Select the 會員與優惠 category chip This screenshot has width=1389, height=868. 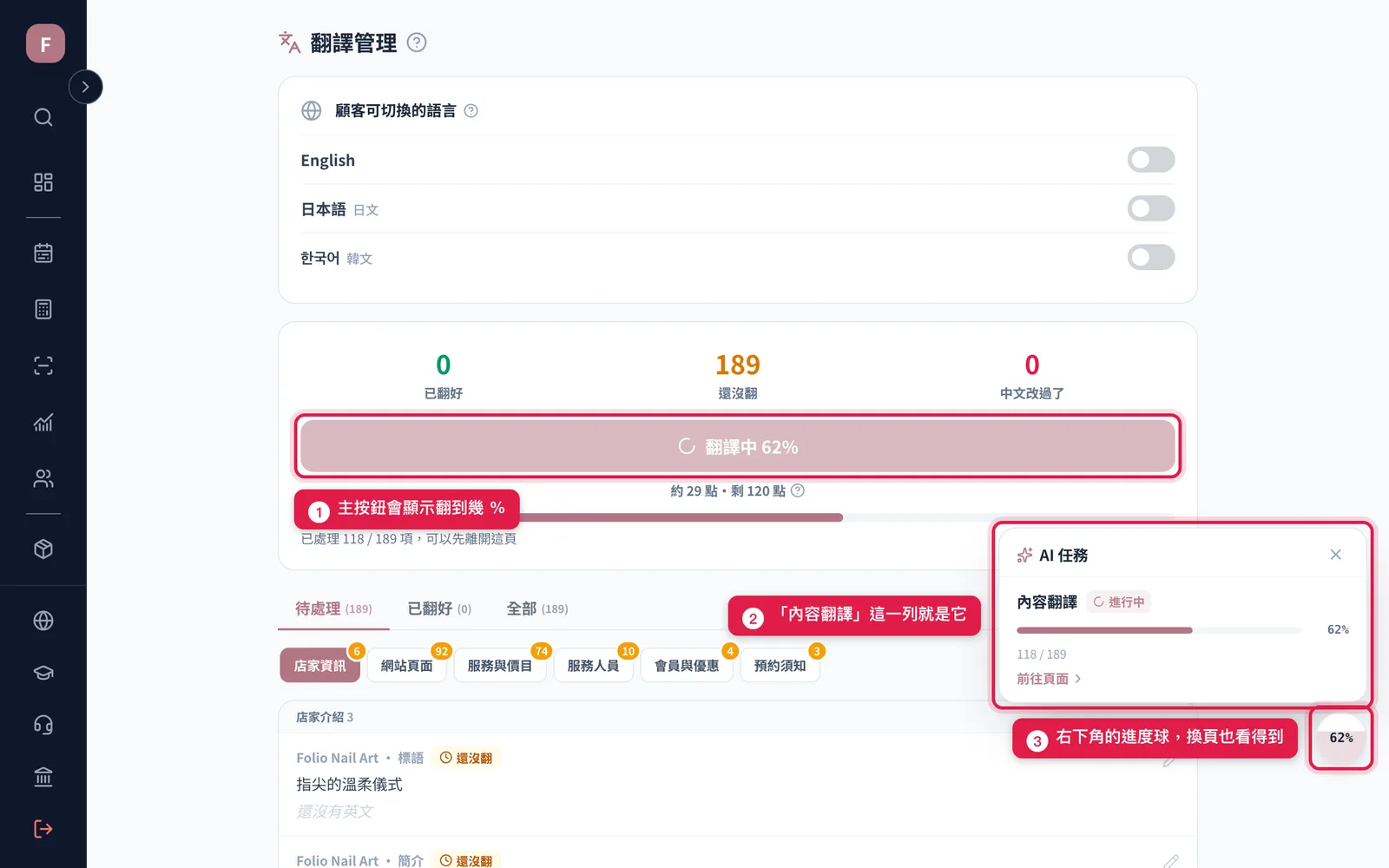coord(687,666)
